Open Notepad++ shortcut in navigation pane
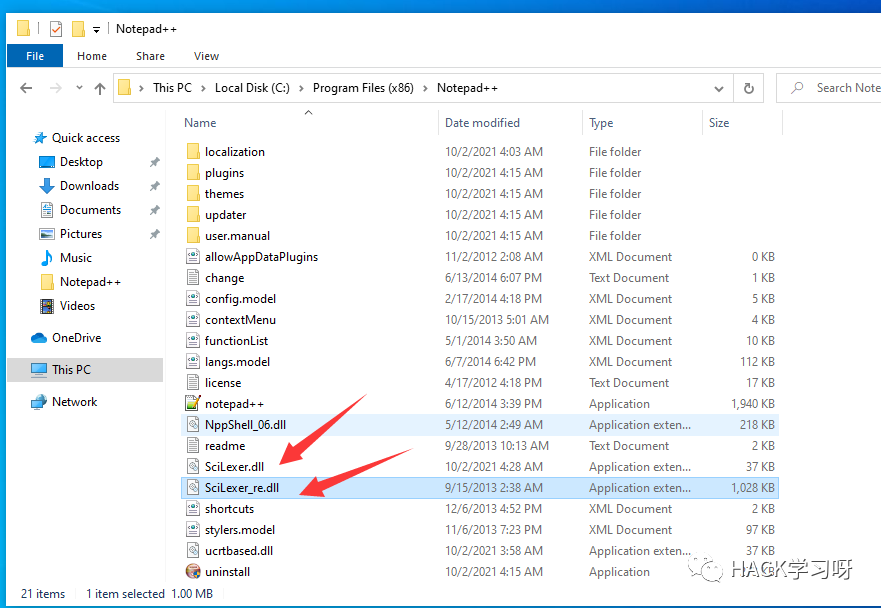This screenshot has width=881, height=608. [x=90, y=282]
